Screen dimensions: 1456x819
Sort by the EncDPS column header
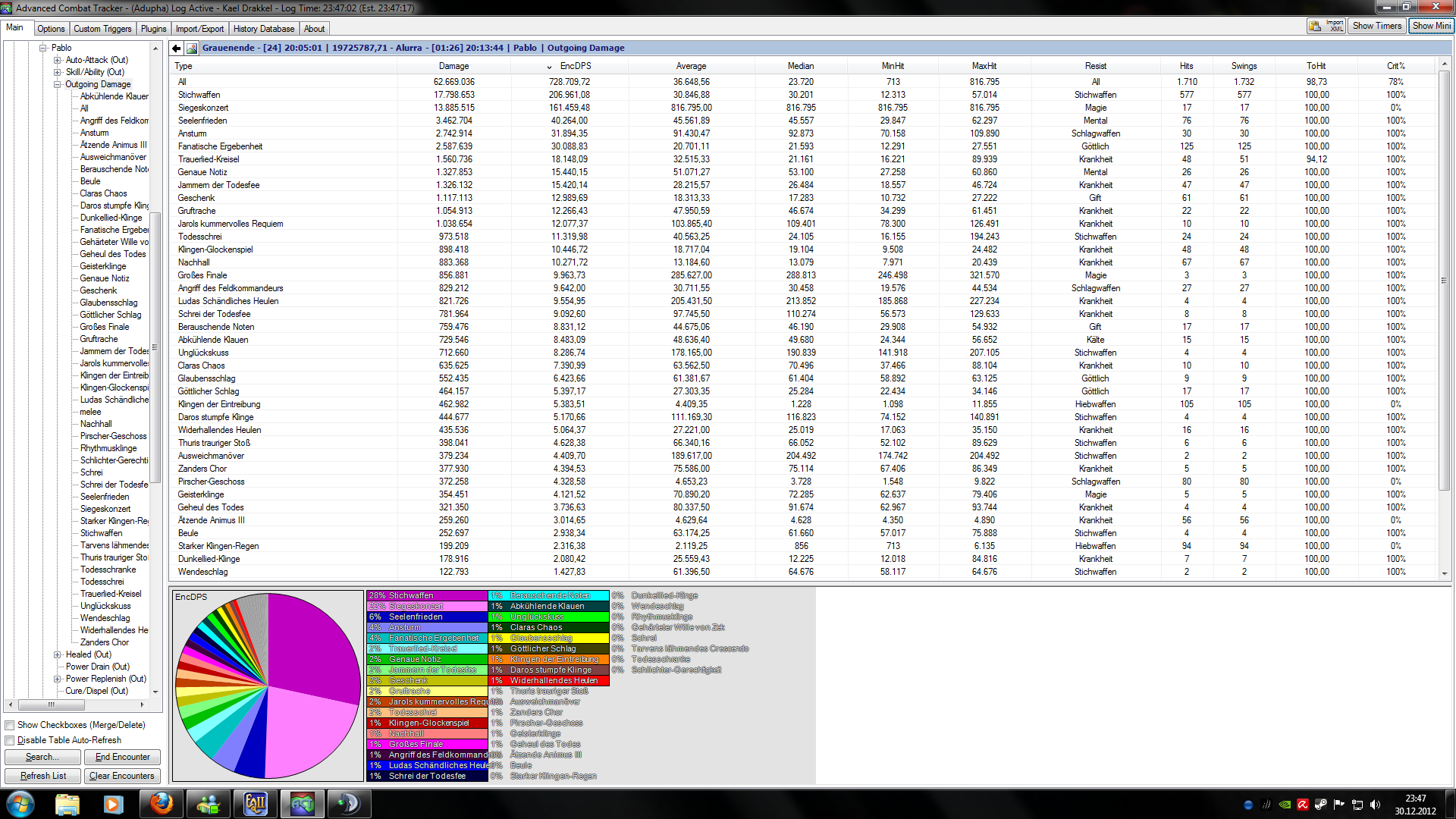pos(576,66)
